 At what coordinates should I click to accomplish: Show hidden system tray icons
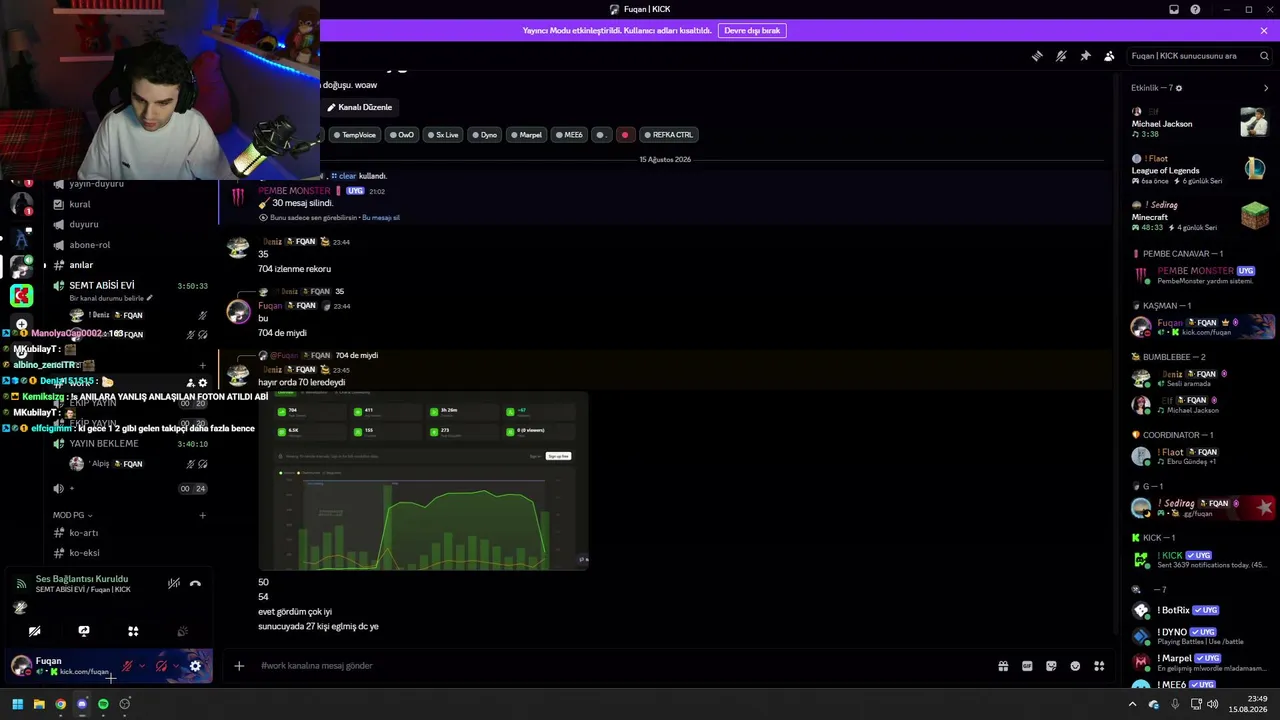[1132, 704]
